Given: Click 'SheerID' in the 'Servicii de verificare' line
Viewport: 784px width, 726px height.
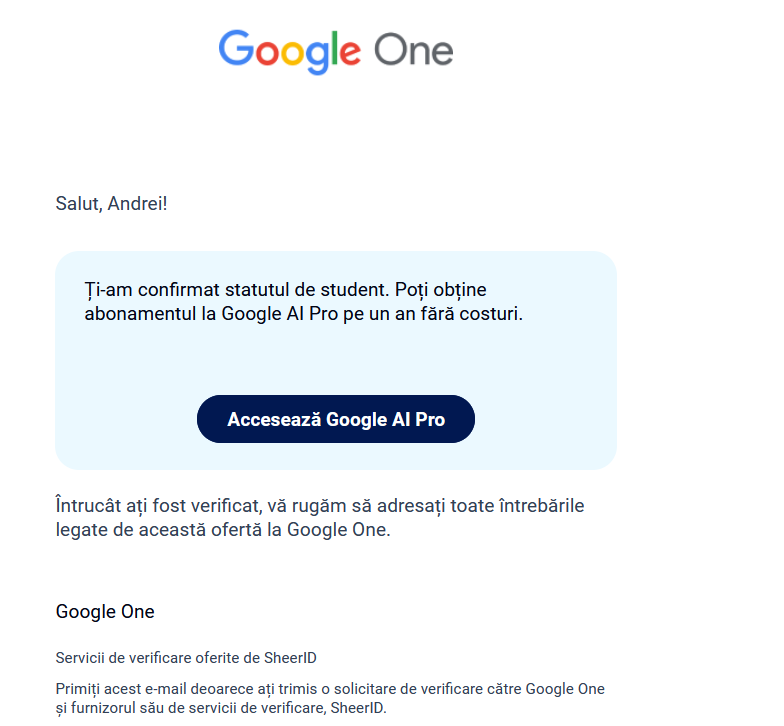Looking at the screenshot, I should [x=290, y=658].
